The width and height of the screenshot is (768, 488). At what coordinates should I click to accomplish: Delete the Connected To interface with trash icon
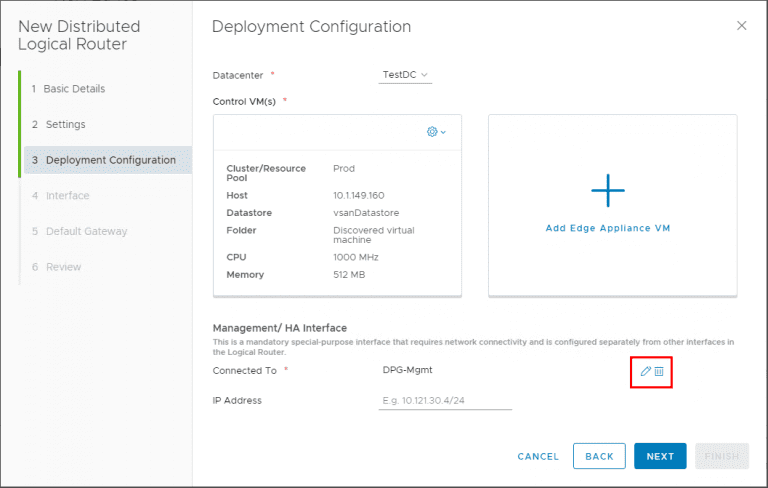tap(659, 371)
